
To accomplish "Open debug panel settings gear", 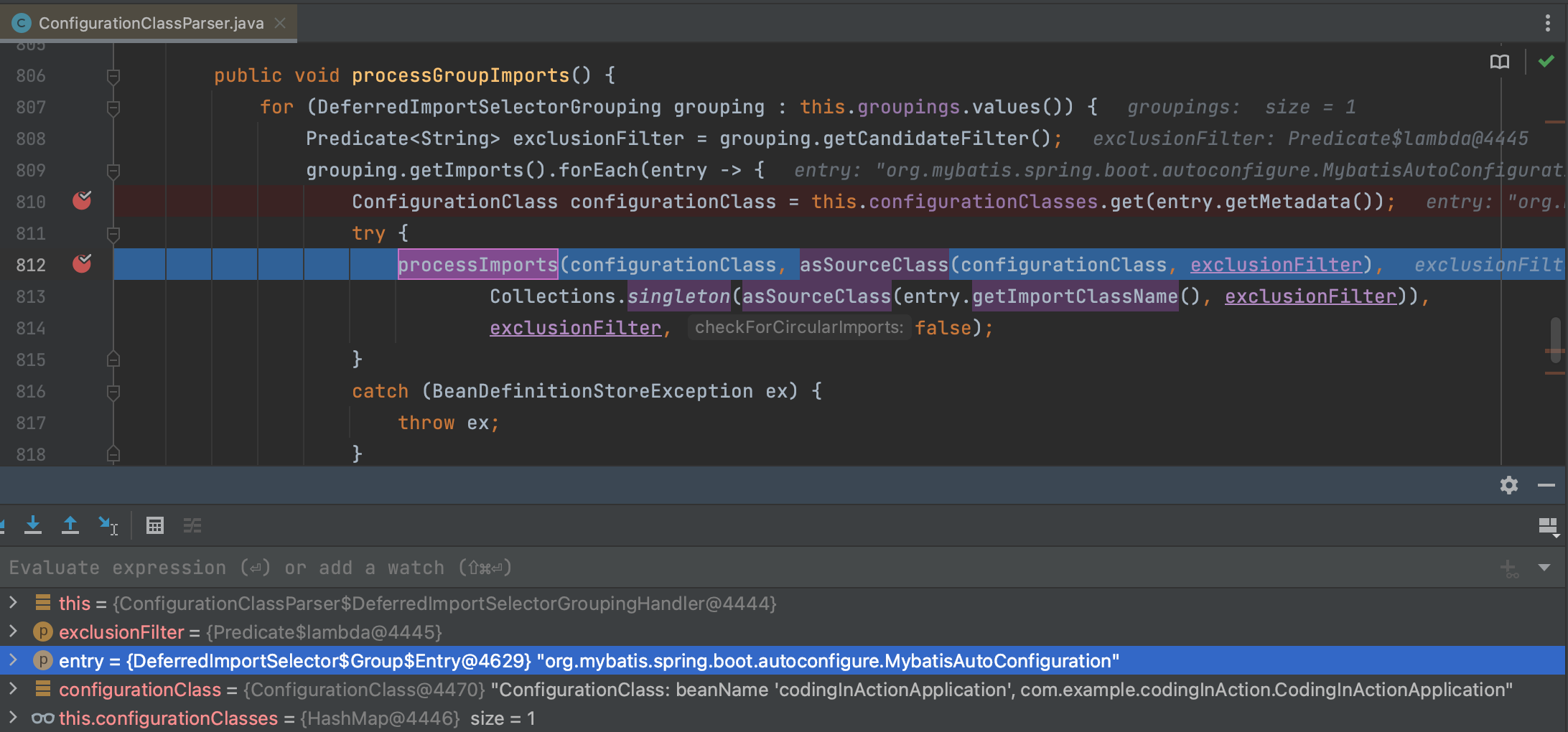I will (x=1508, y=486).
